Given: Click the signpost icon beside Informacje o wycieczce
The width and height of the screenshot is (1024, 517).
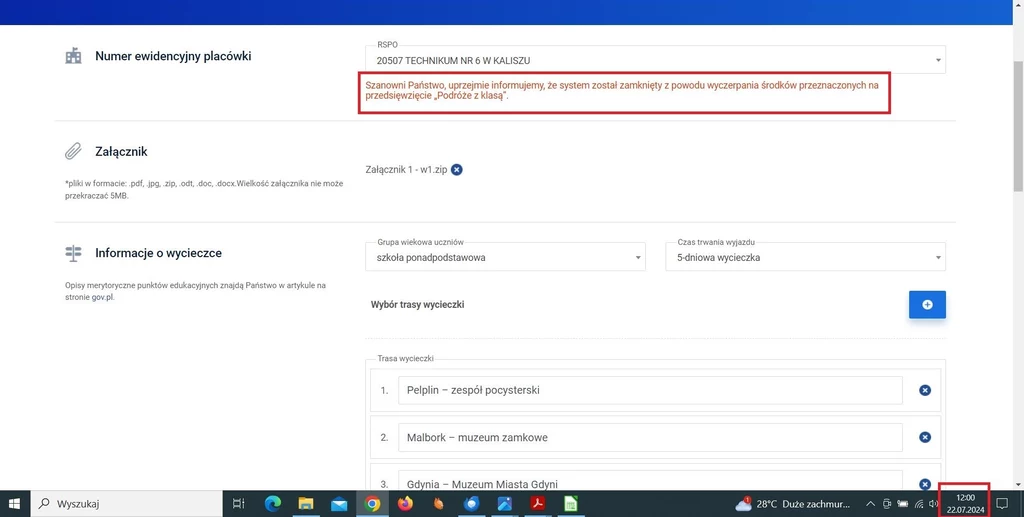Looking at the screenshot, I should click(73, 253).
